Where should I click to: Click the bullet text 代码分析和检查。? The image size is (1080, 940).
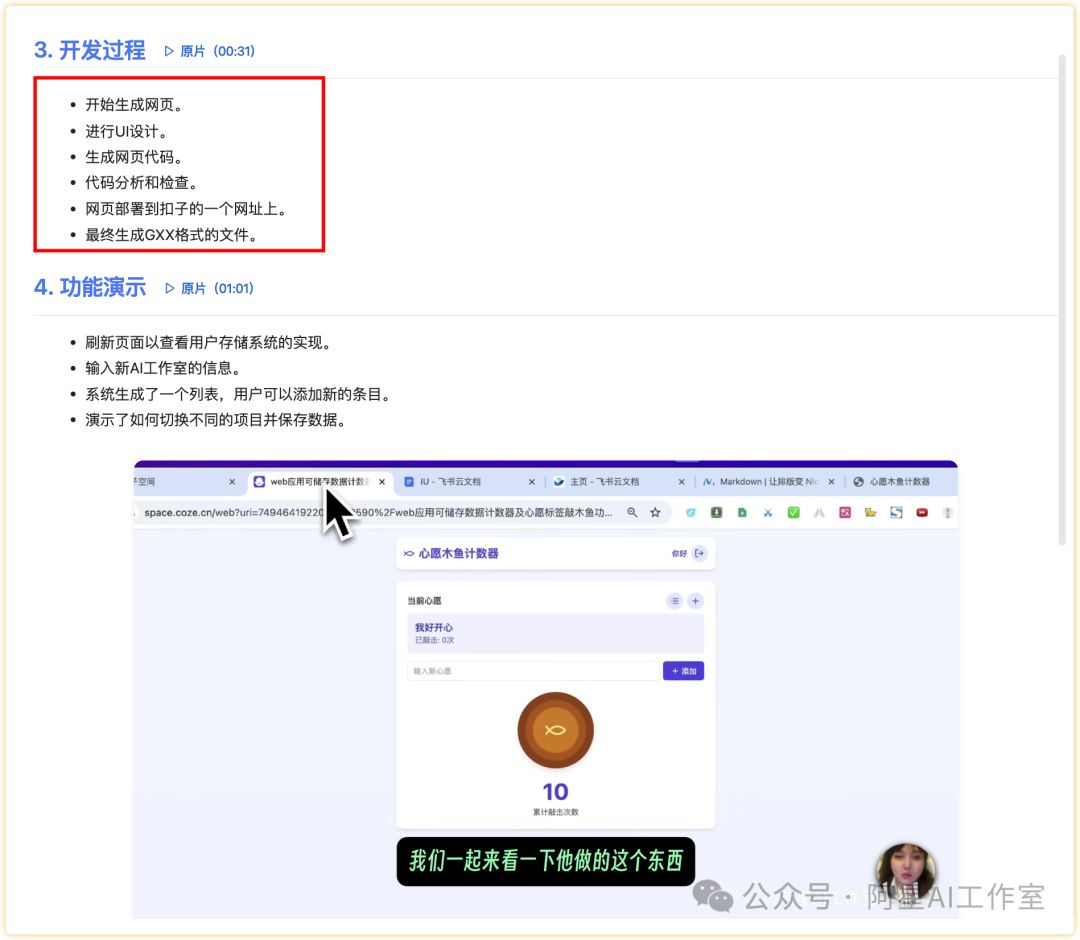[x=142, y=182]
